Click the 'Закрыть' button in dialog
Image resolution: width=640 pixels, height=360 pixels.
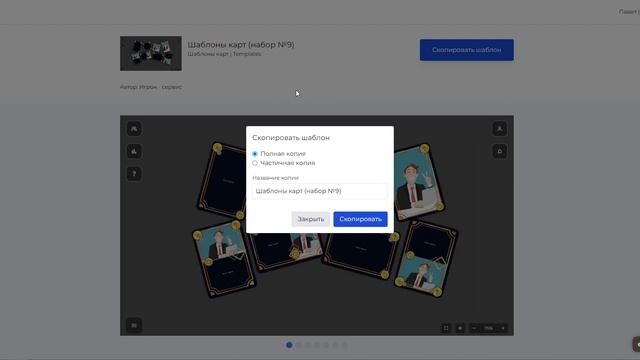click(311, 219)
